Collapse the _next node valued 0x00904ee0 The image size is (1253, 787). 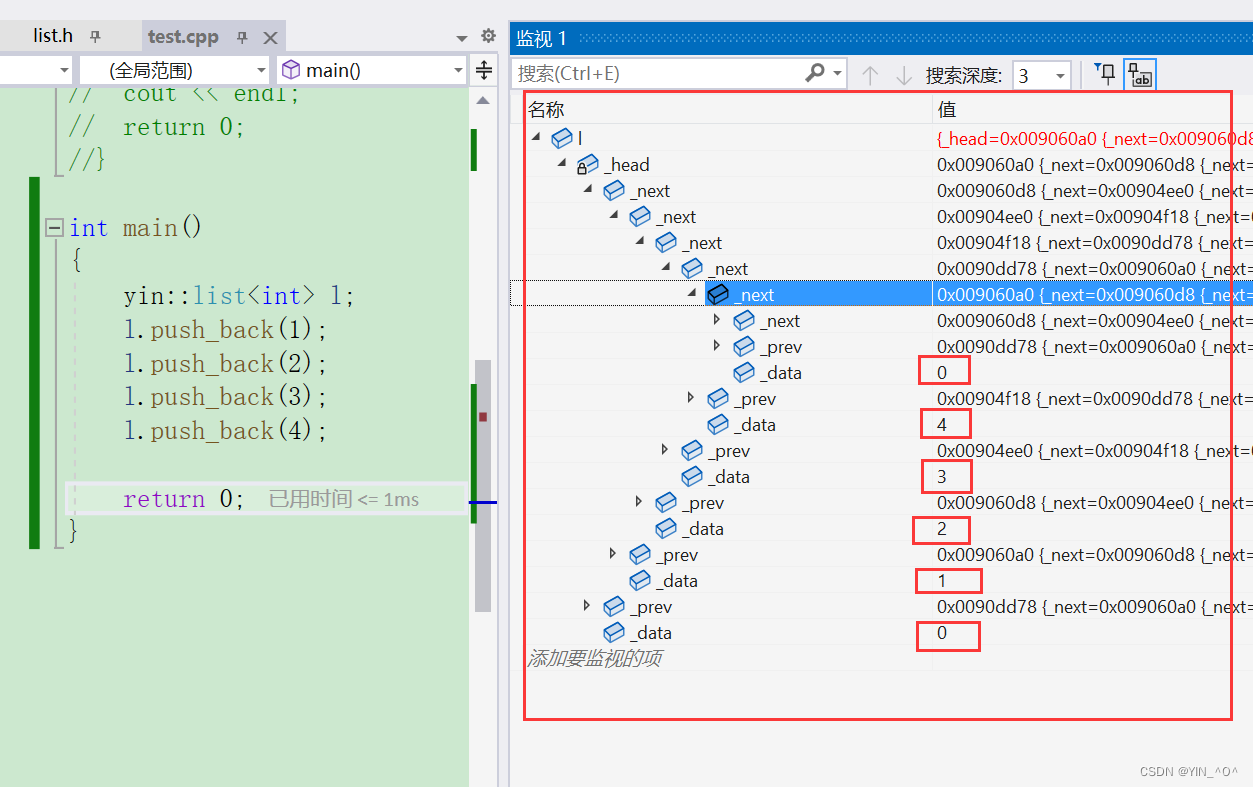pos(614,216)
